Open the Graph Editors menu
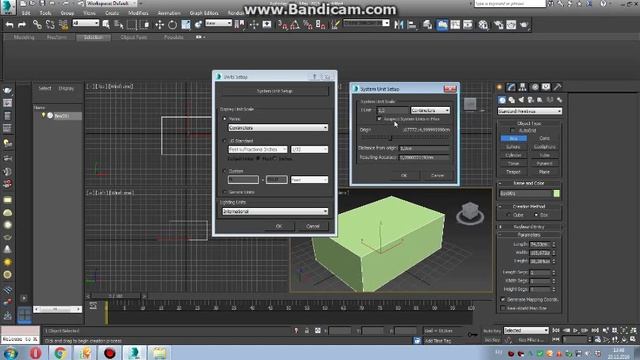 [204, 13]
